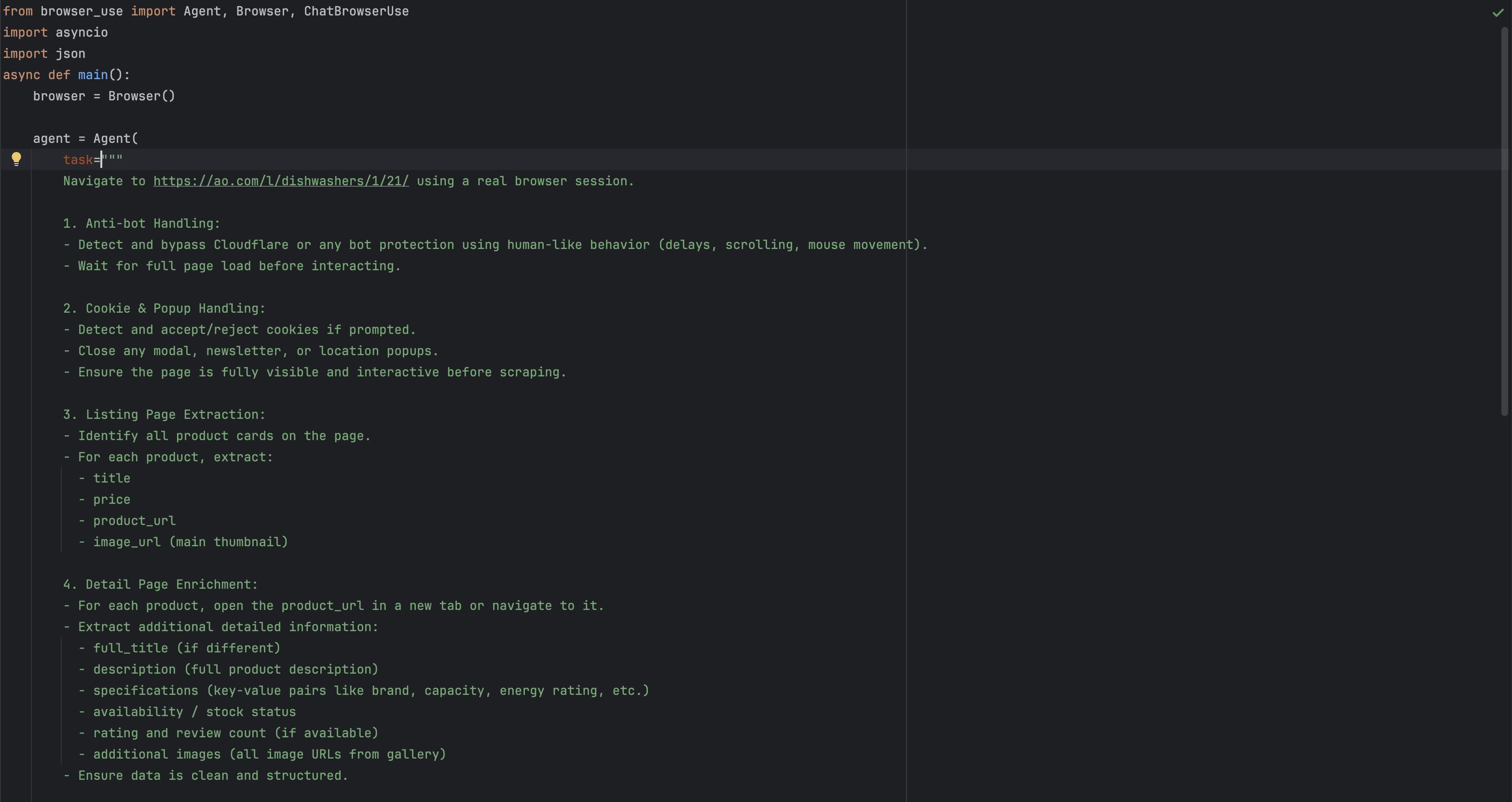Click the '2. Cookie & Popup Handling:' heading

point(164,308)
